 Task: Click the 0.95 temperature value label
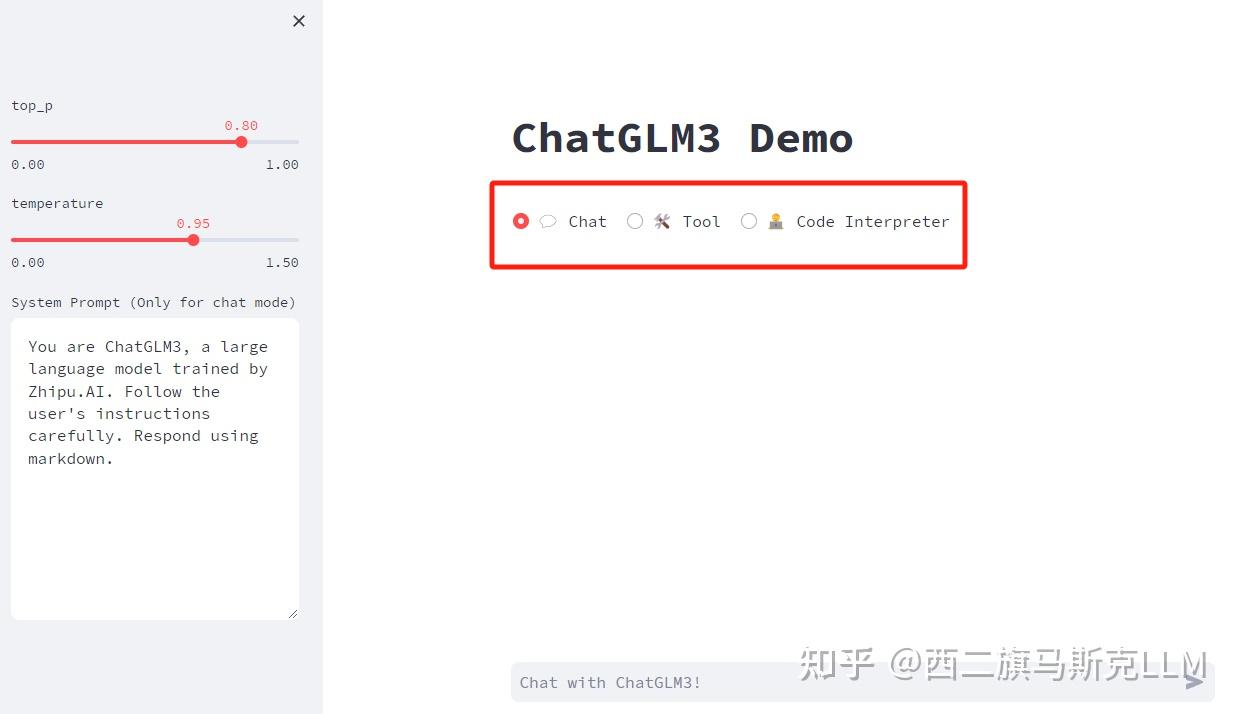click(193, 223)
